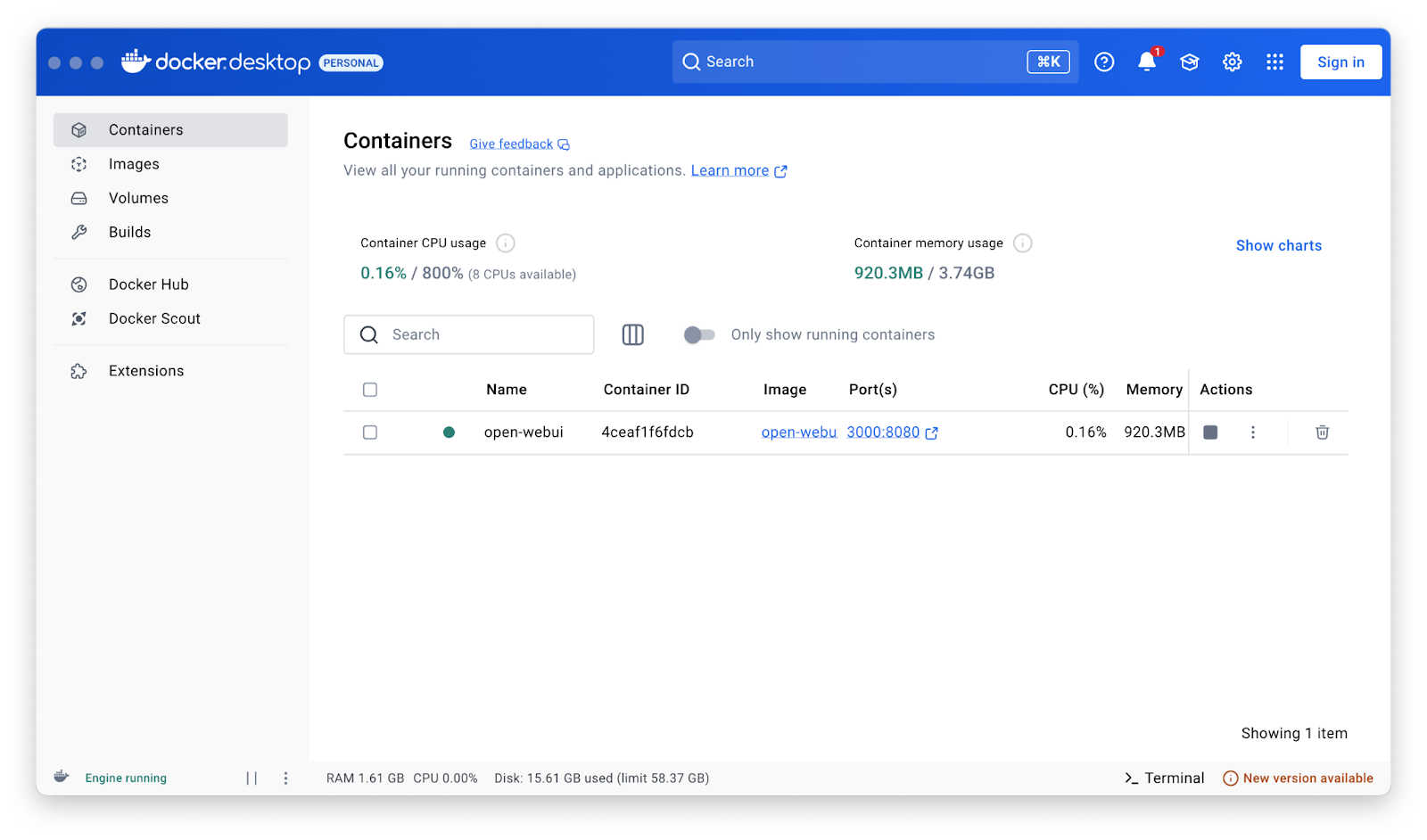
Task: Click the green running status dot for open-webui
Action: click(x=450, y=432)
